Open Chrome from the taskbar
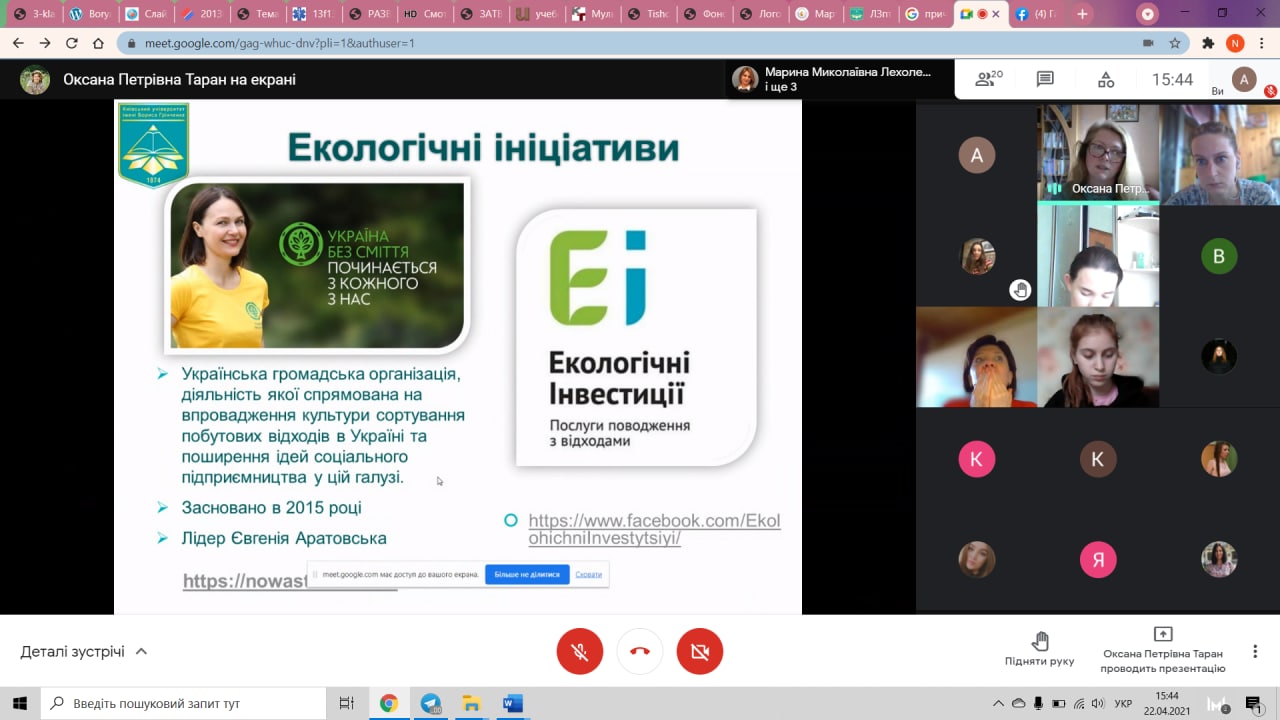Screen dimensions: 1280x720 point(389,703)
